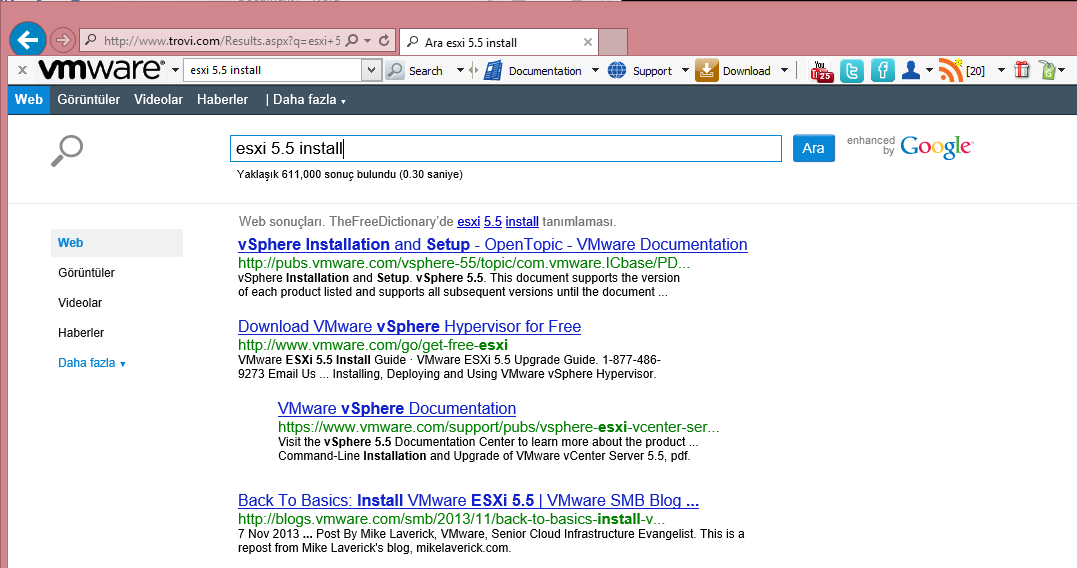Click the Support globe icon

(617, 70)
